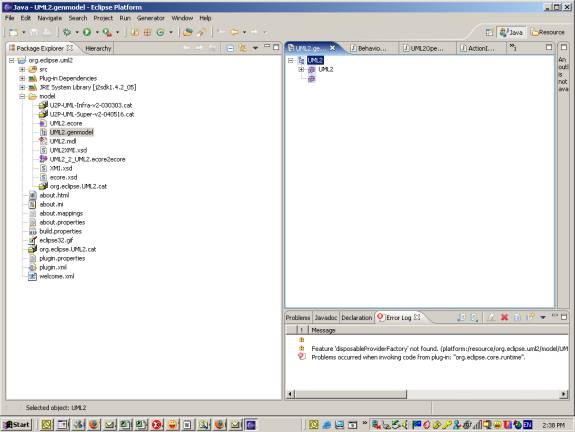Select UML2_2_UML2.ecore2ecore file
The image size is (575, 432).
[87, 159]
